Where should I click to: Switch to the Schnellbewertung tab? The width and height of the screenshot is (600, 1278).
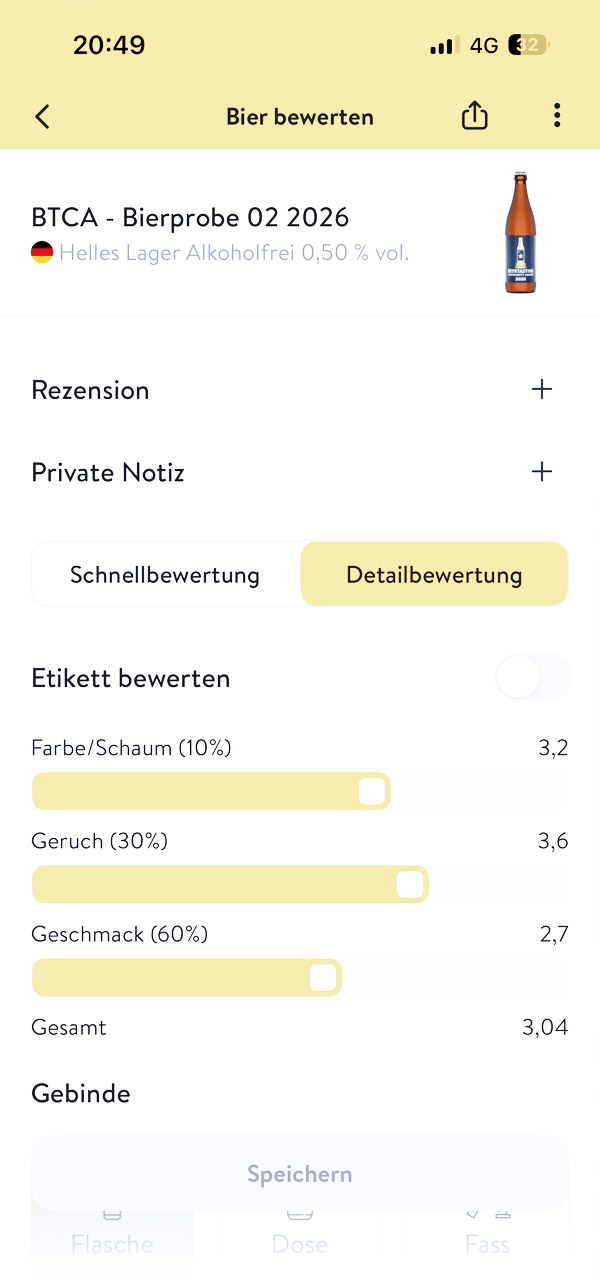coord(165,575)
